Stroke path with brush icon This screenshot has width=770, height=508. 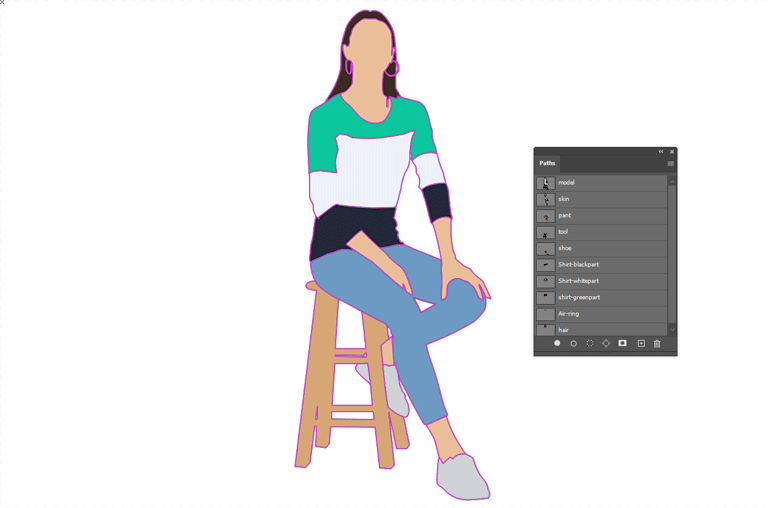[x=573, y=343]
